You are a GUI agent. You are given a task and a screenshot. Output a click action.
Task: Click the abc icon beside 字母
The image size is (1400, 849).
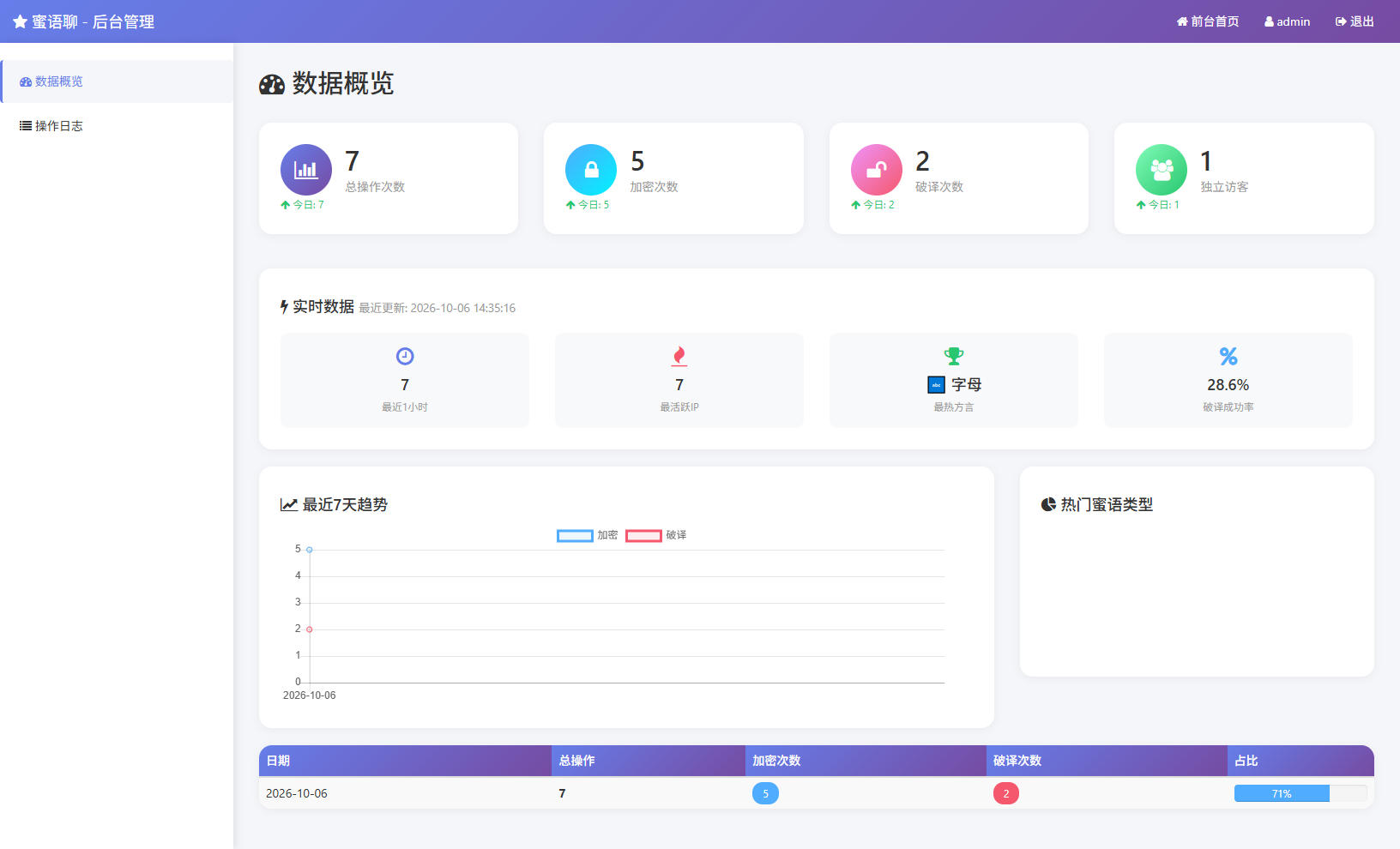click(937, 385)
